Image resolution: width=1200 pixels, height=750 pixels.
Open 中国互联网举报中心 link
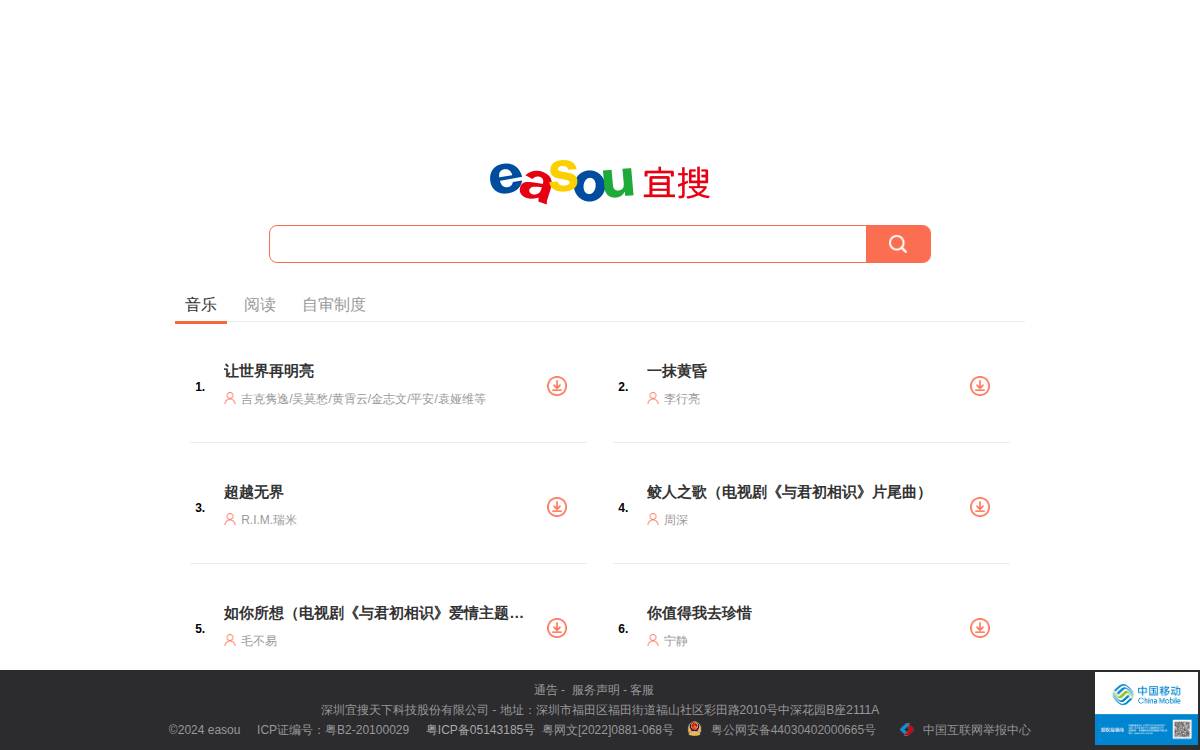976,730
